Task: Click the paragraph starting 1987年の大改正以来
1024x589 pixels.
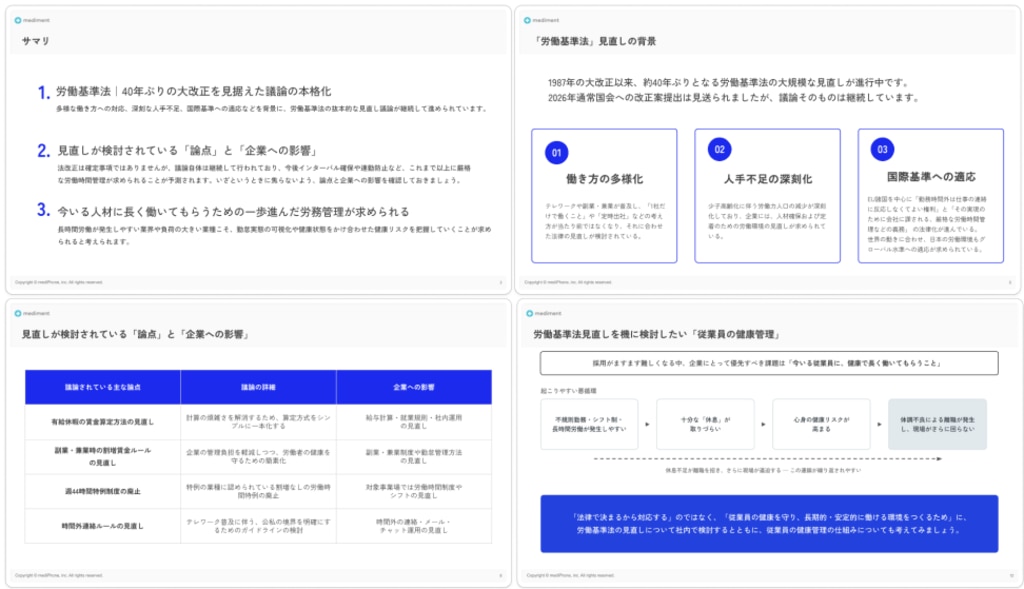Action: 728,83
